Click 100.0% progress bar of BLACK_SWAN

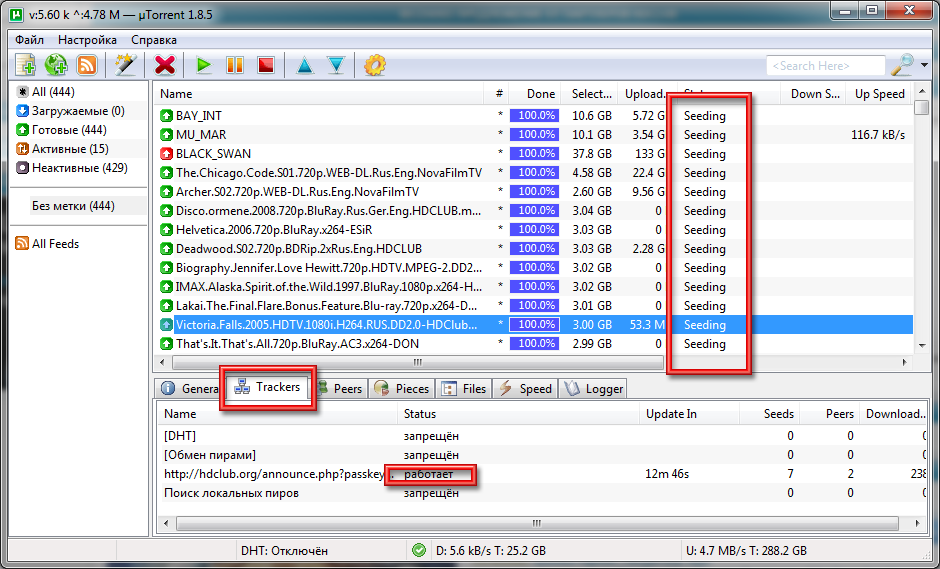[534, 153]
